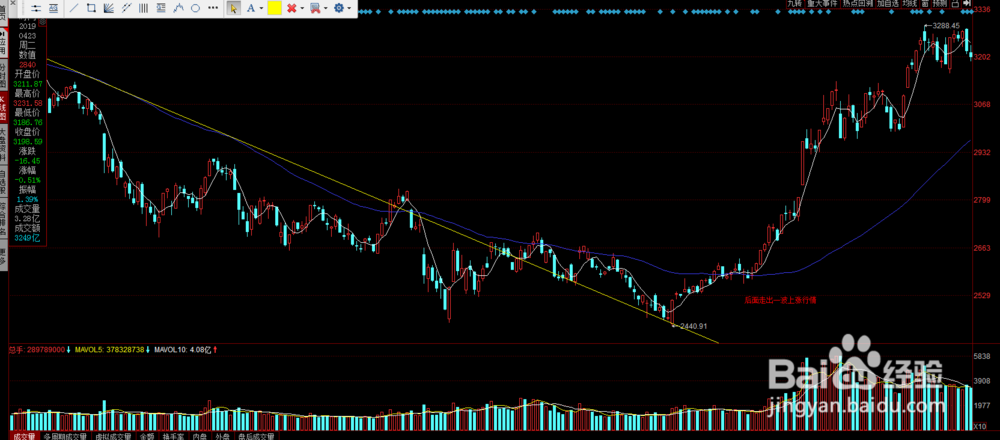1000x440 pixels.
Task: Switch to the 分时图 sidebar tab
Action: coord(4,73)
